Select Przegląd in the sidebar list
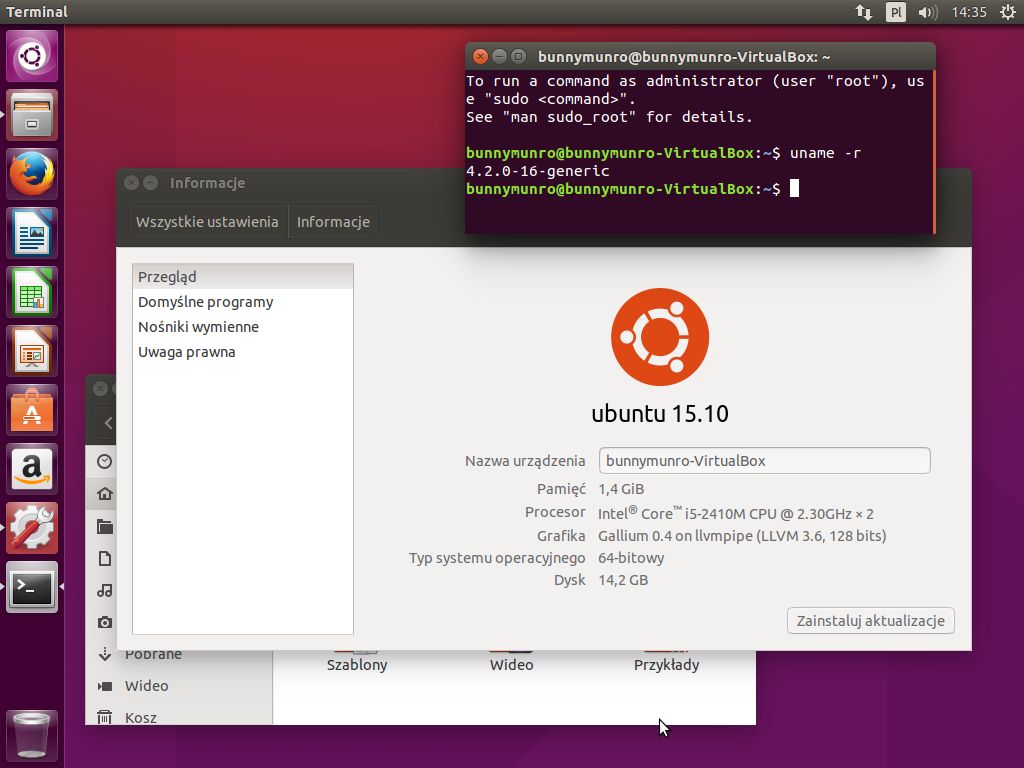Image resolution: width=1024 pixels, height=768 pixels. (243, 277)
